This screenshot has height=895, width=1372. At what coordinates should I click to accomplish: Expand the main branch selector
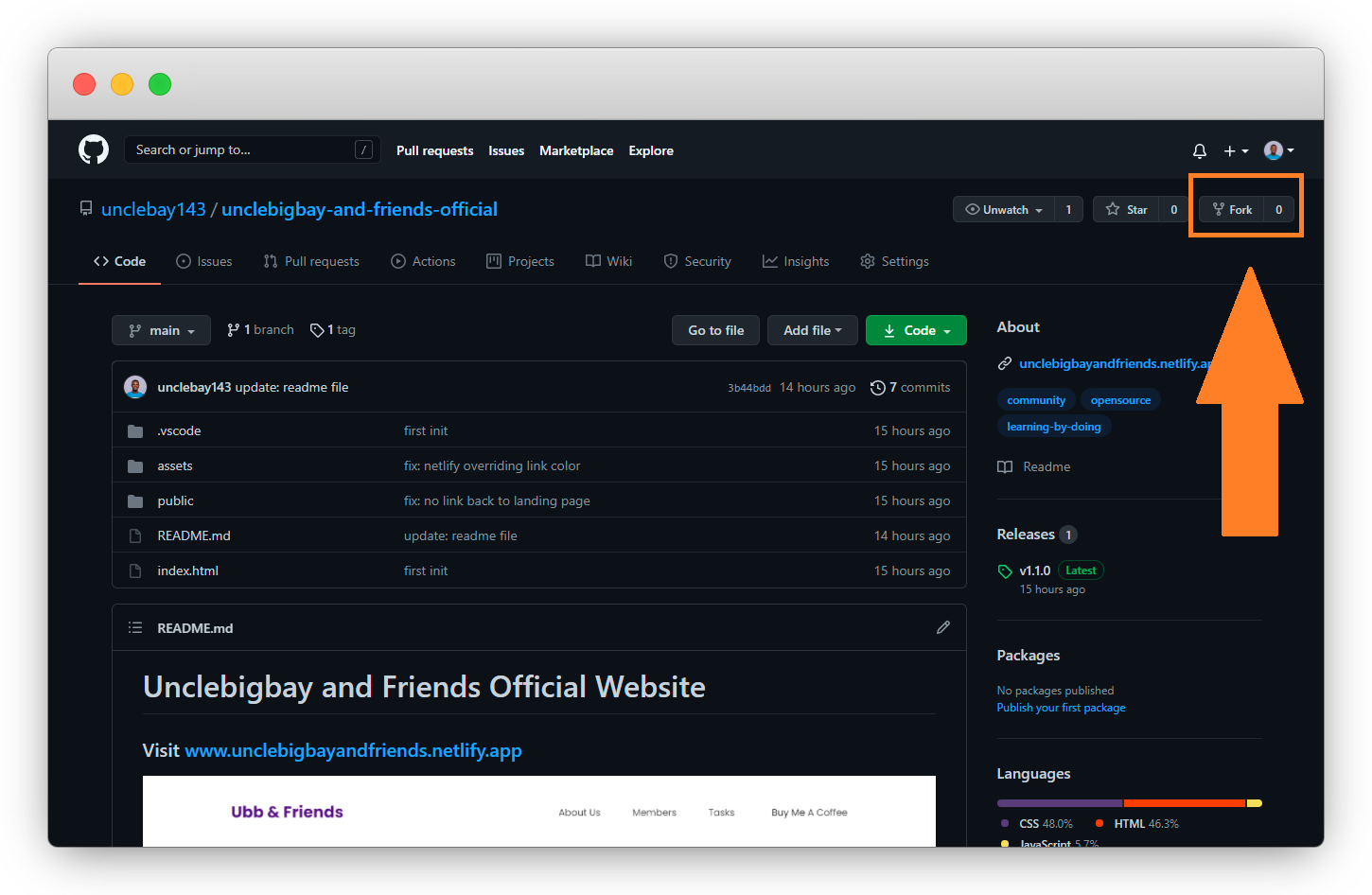(162, 330)
